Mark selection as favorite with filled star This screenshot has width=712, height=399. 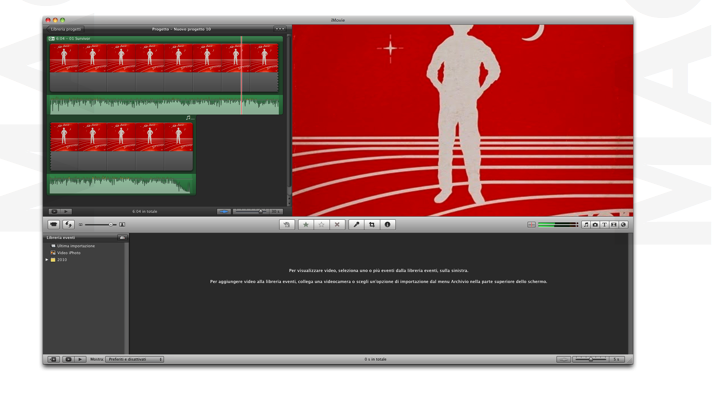[x=306, y=225]
